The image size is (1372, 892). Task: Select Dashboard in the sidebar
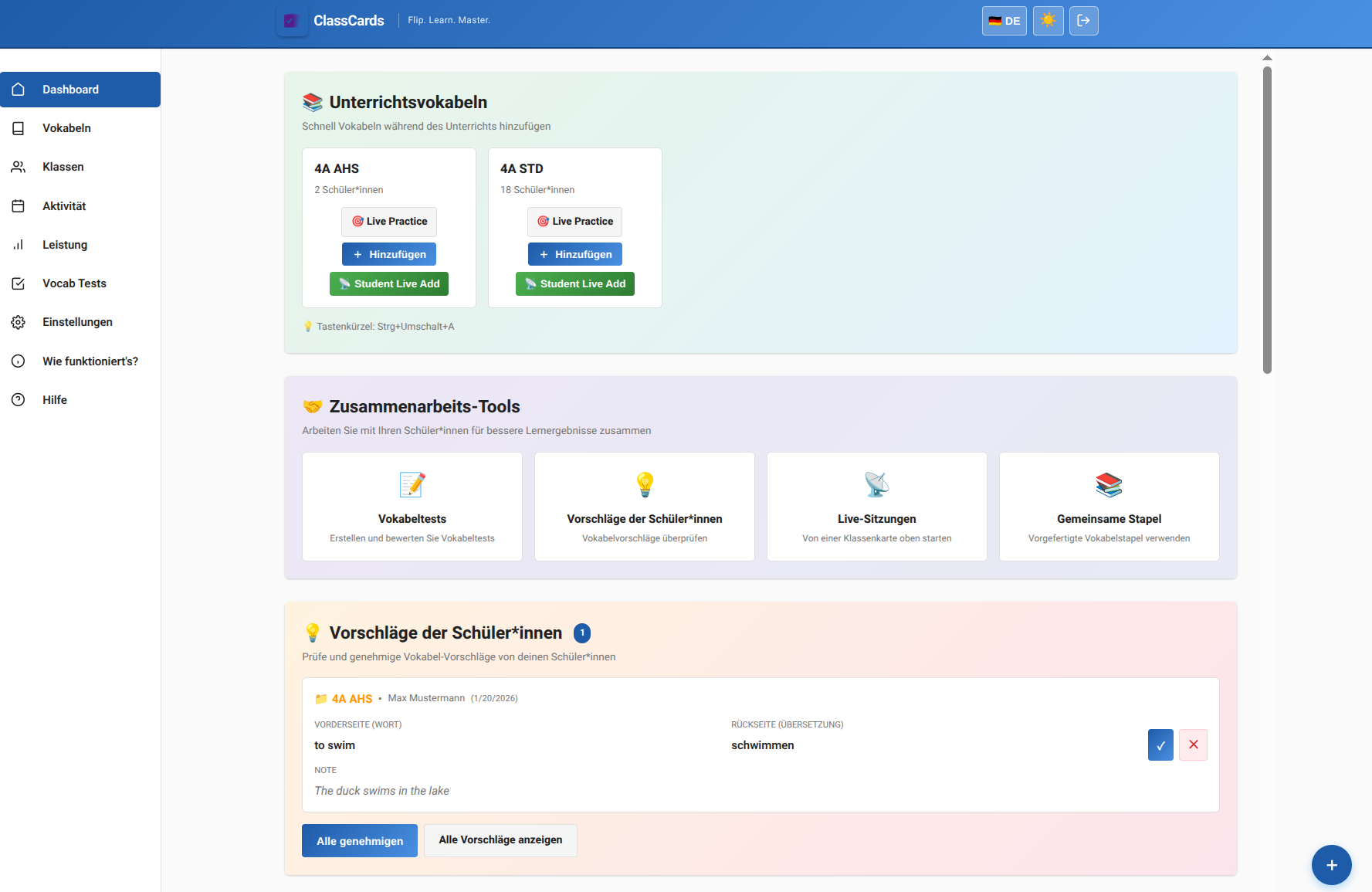coord(70,90)
